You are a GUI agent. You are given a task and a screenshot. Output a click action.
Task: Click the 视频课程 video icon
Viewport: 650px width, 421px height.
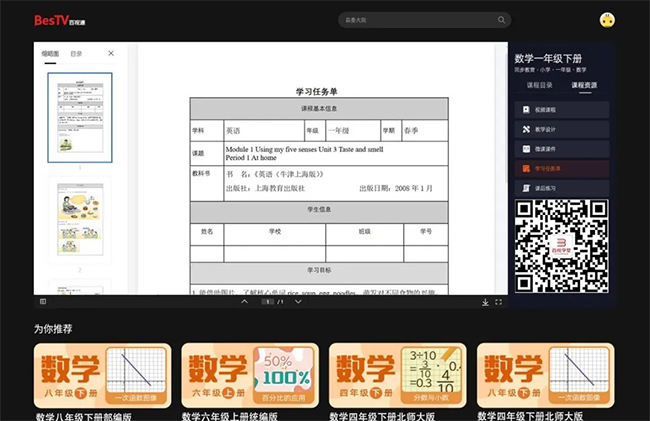[x=526, y=110]
